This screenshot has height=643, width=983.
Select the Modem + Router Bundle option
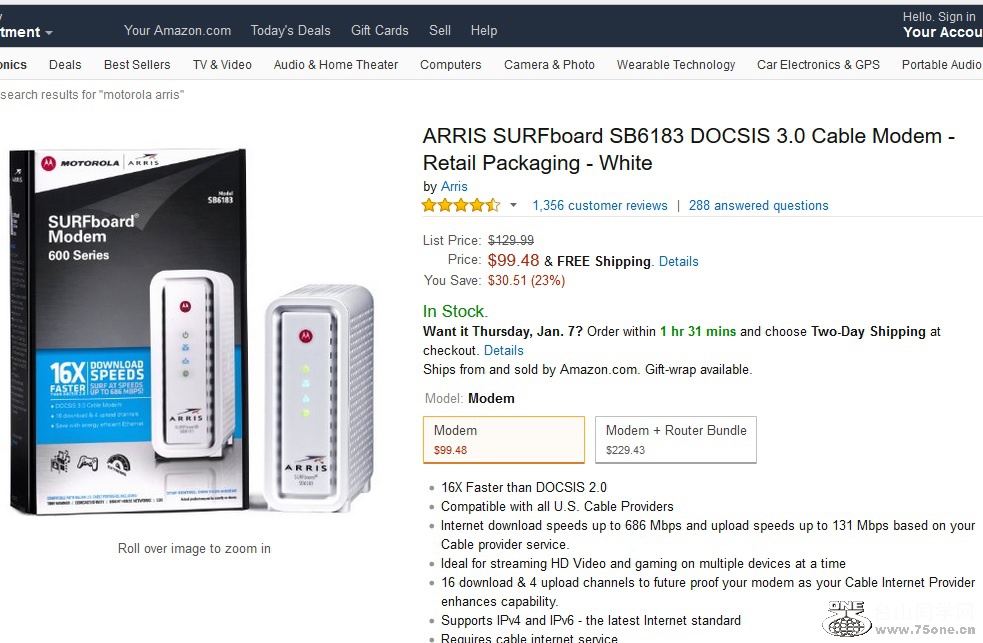(x=676, y=439)
